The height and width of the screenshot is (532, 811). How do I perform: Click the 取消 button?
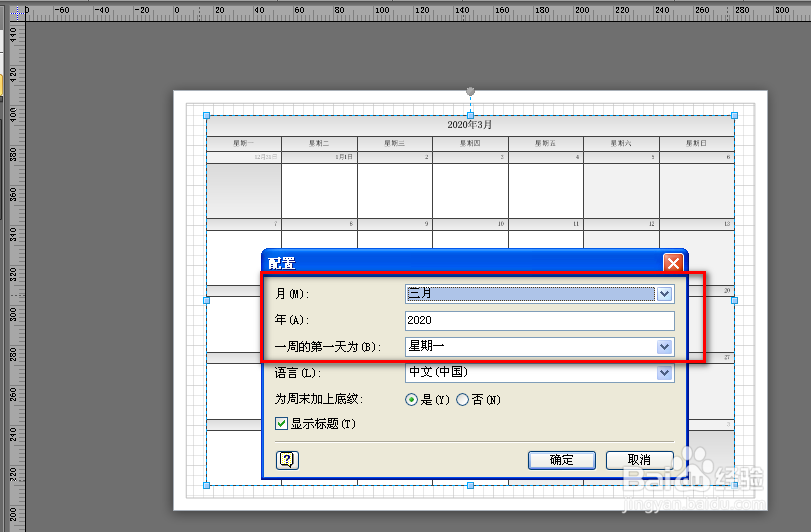coord(639,460)
